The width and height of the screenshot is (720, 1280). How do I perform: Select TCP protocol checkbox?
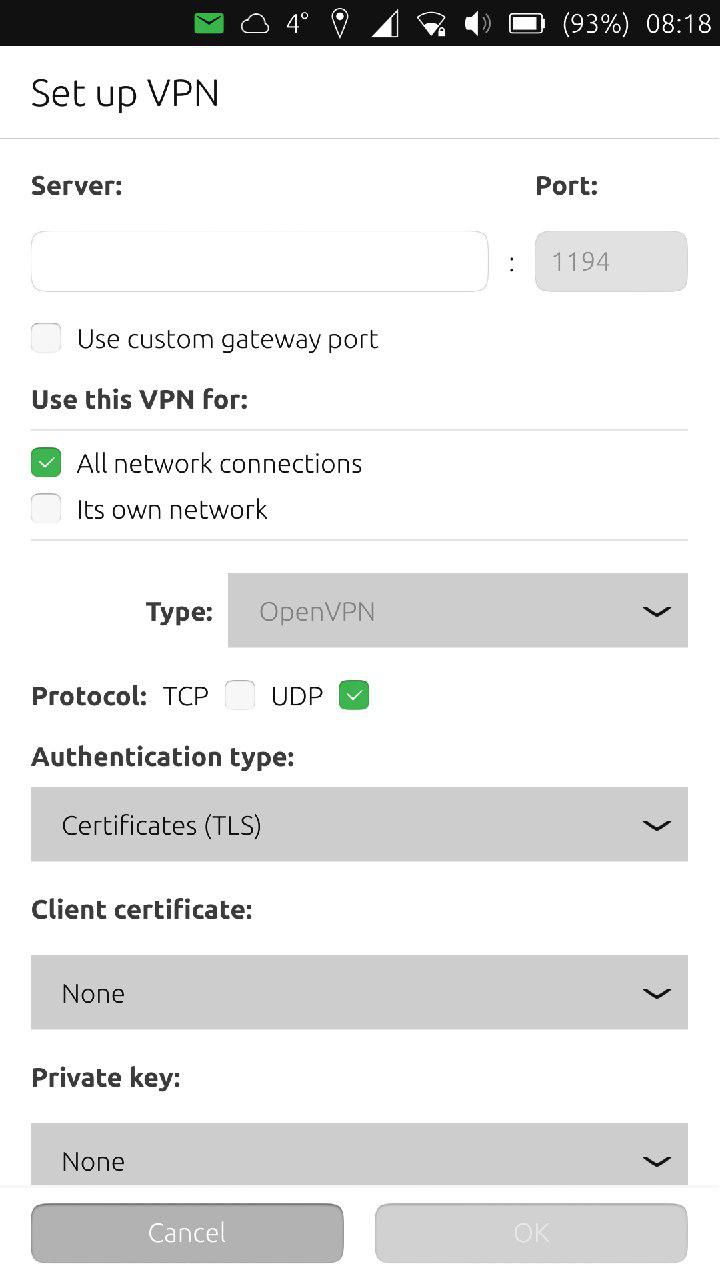coord(240,695)
